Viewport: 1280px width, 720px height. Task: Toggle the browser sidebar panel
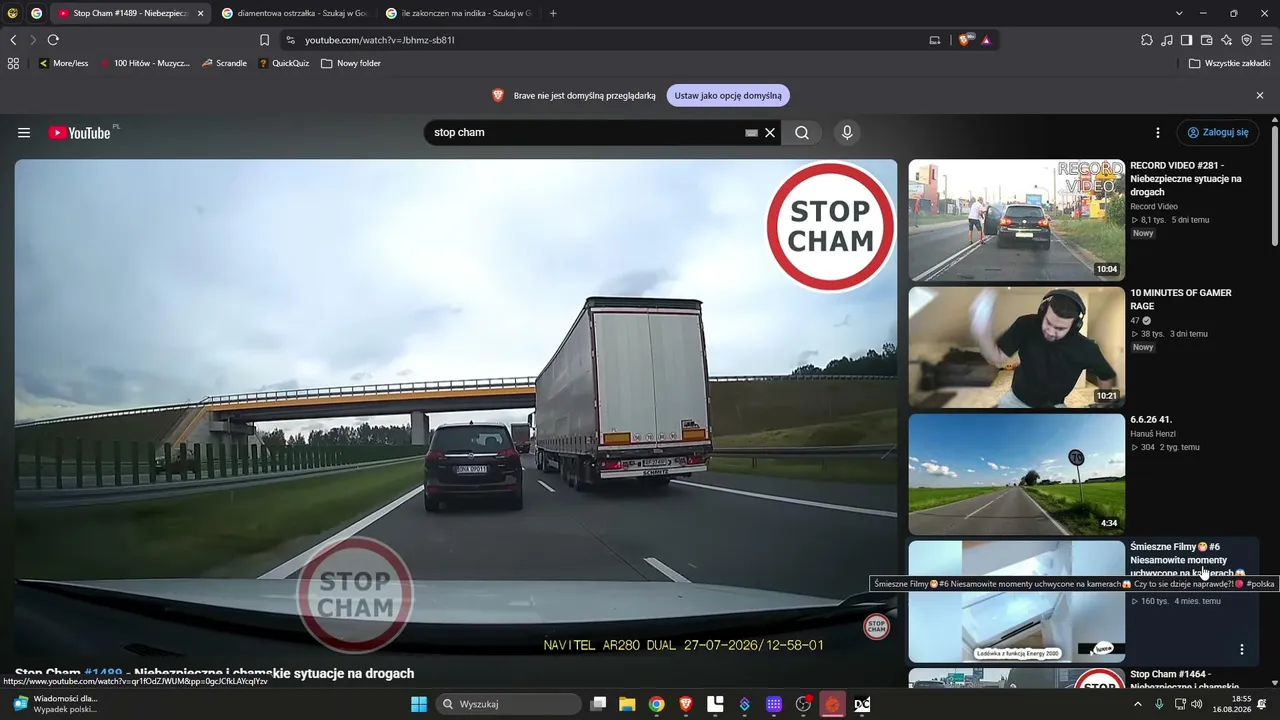click(x=1187, y=40)
